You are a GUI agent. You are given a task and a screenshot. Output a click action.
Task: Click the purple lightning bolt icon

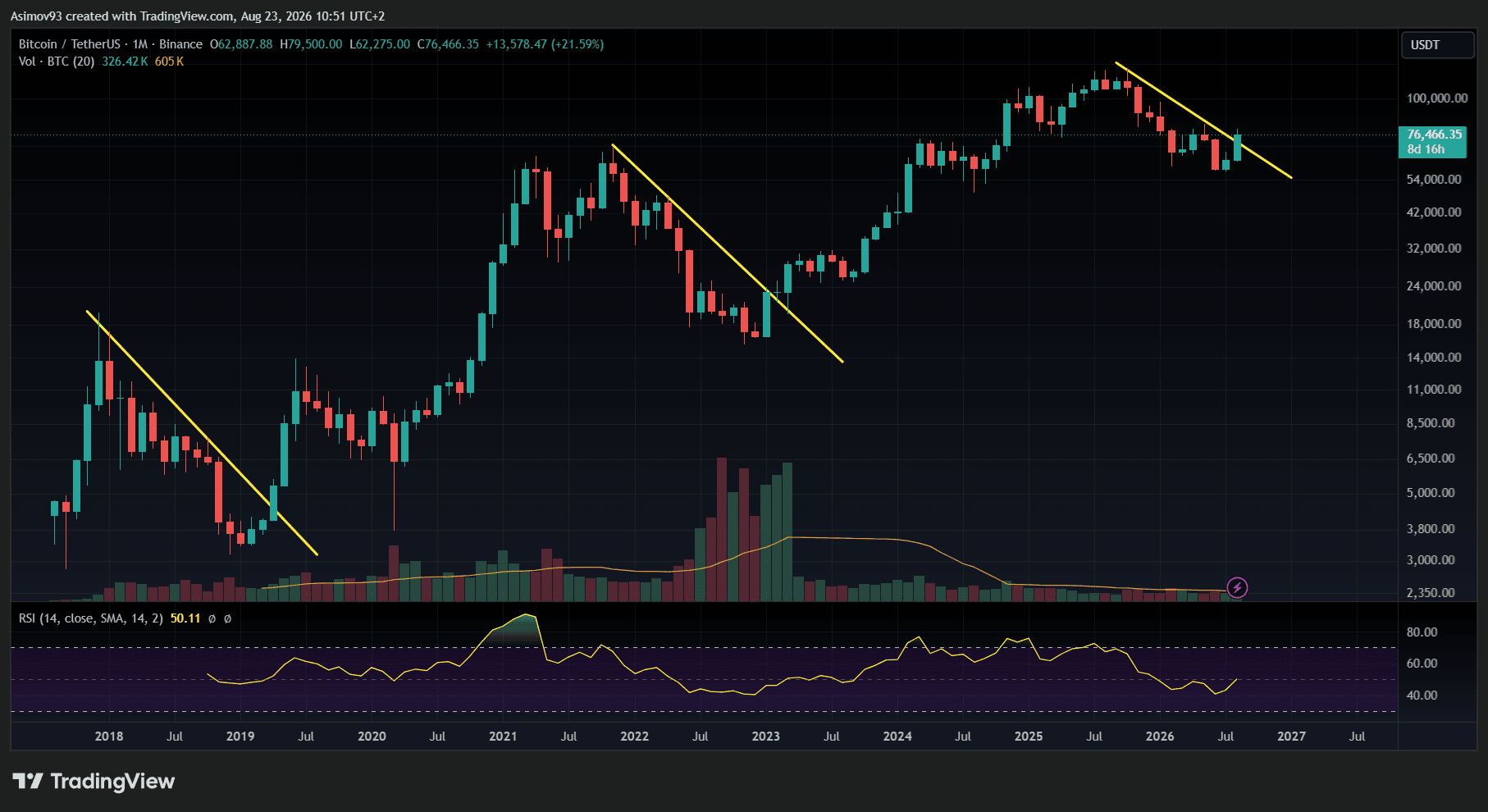pos(1237,587)
